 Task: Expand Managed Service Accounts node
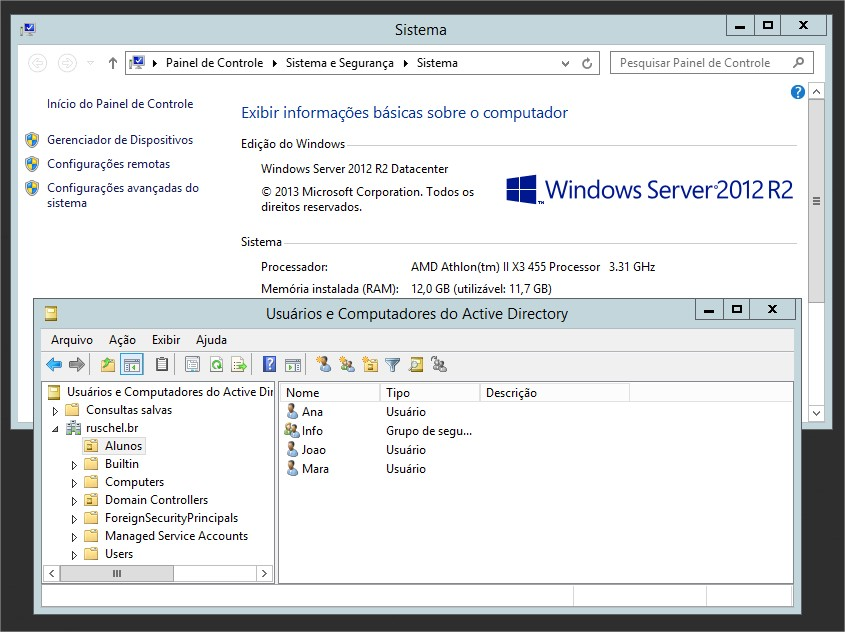[x=74, y=537]
